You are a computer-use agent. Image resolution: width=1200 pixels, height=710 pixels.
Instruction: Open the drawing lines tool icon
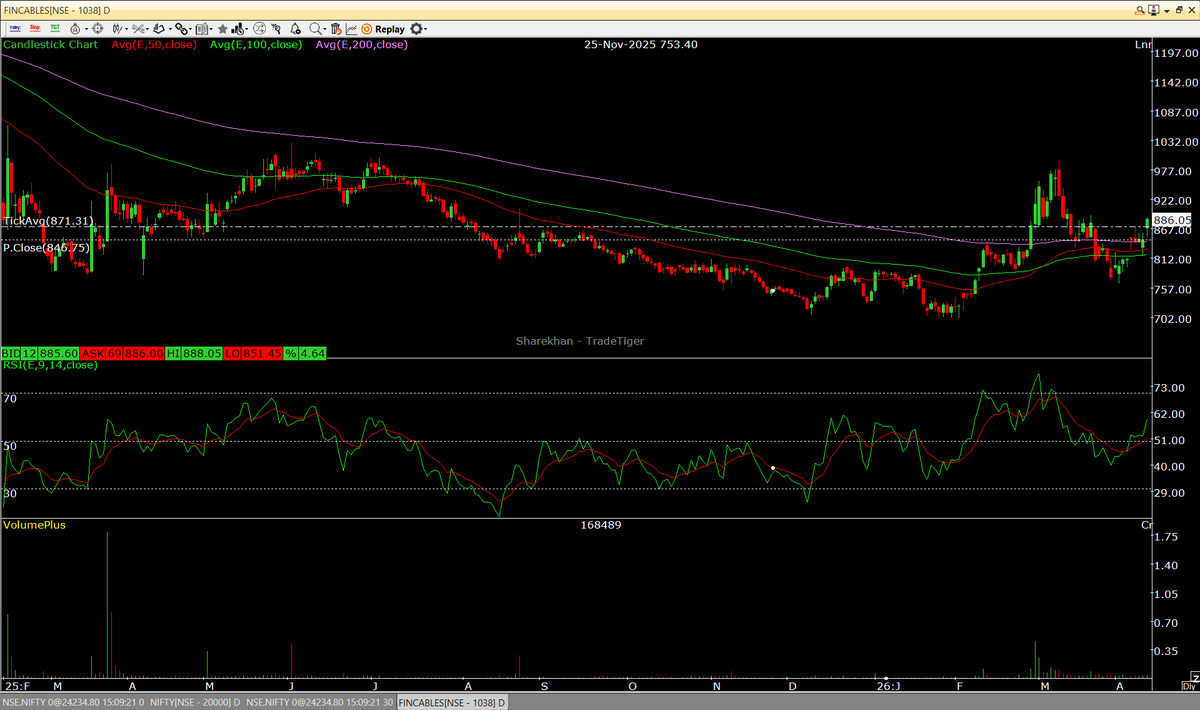pyautogui.click(x=138, y=29)
